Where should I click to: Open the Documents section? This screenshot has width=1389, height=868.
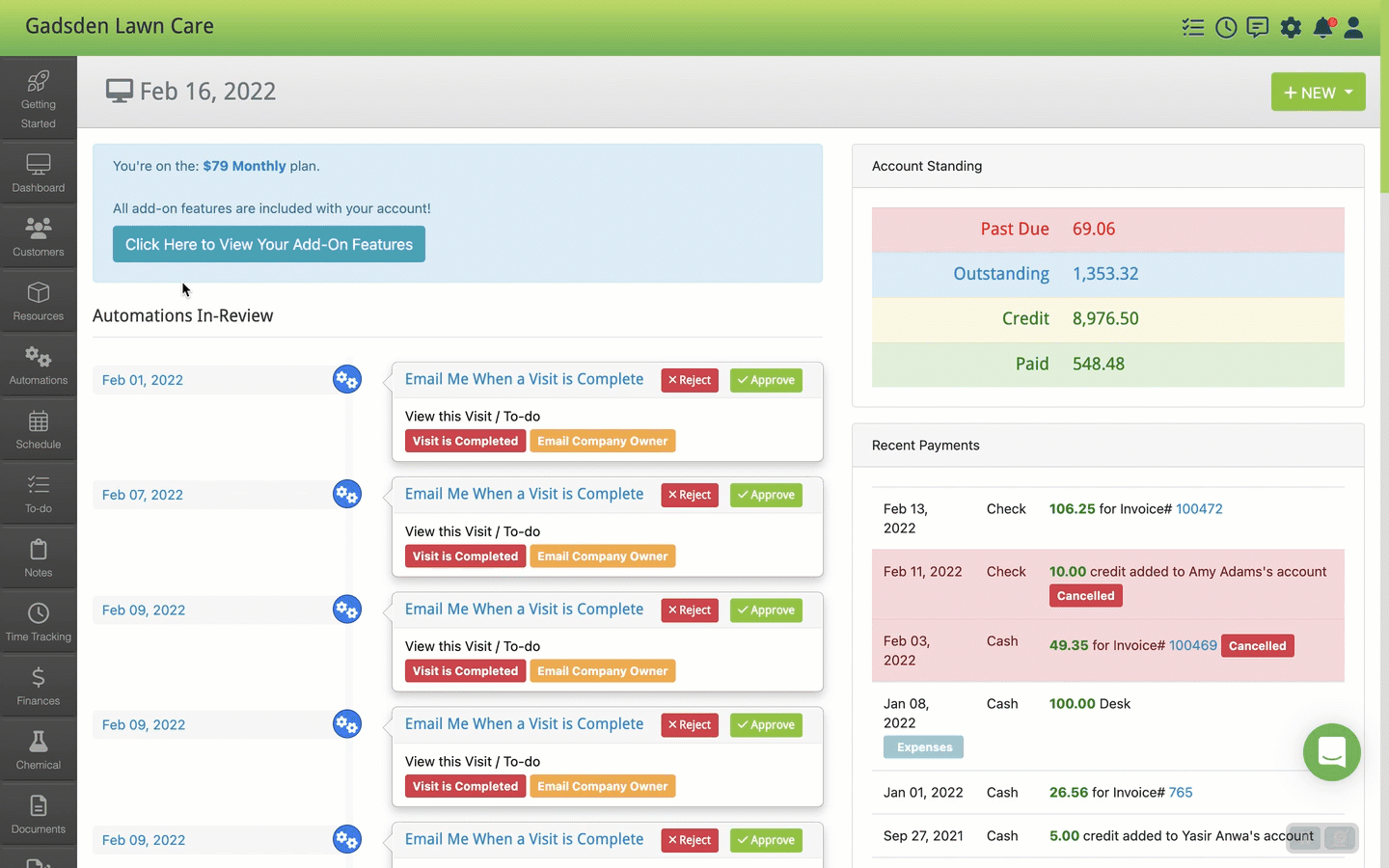(x=39, y=814)
